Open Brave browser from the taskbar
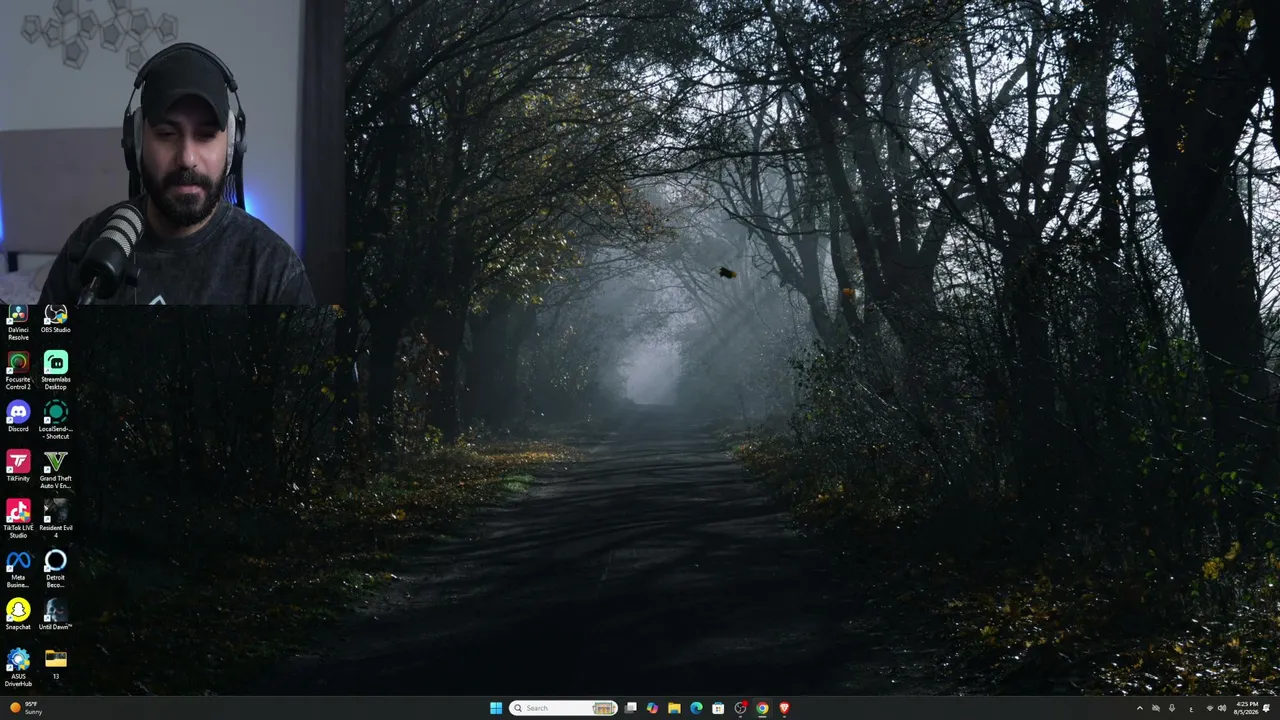The height and width of the screenshot is (720, 1280). (x=784, y=708)
